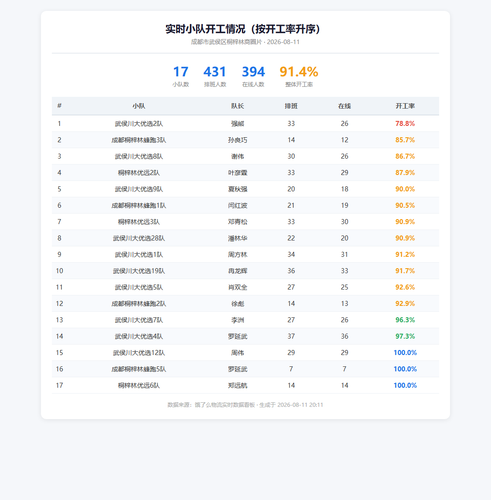Screen dimensions: 491x500
Task: Click the 队长 column header
Action: pos(238,106)
